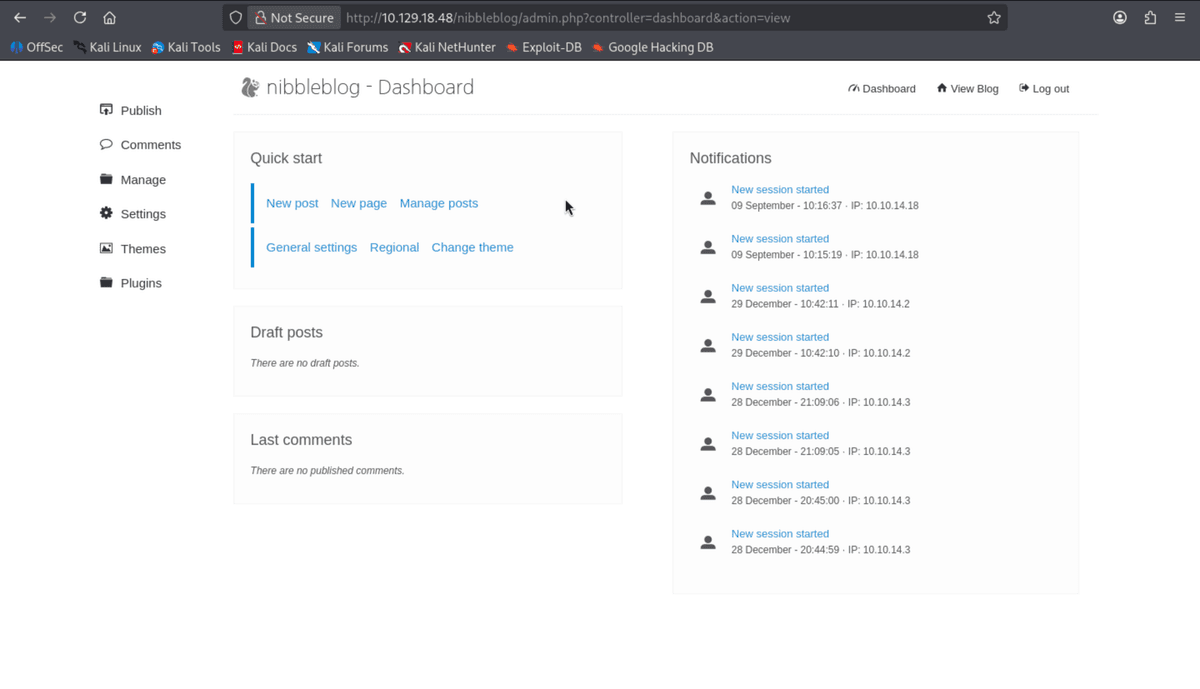
Task: Open the browser home page icon
Action: 110,18
